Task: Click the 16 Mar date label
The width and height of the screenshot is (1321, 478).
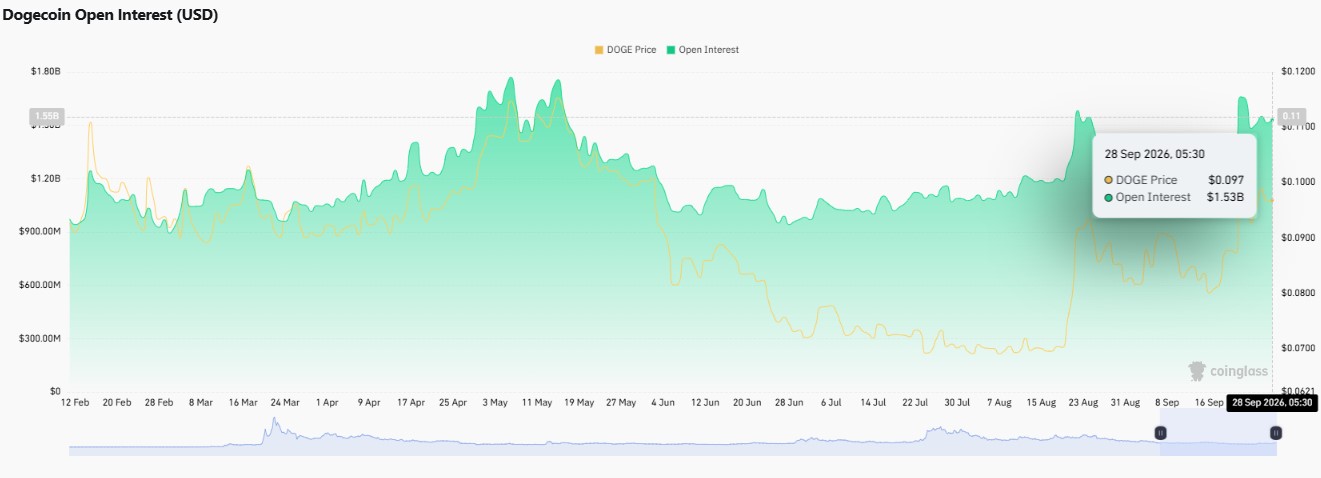Action: pyautogui.click(x=242, y=402)
